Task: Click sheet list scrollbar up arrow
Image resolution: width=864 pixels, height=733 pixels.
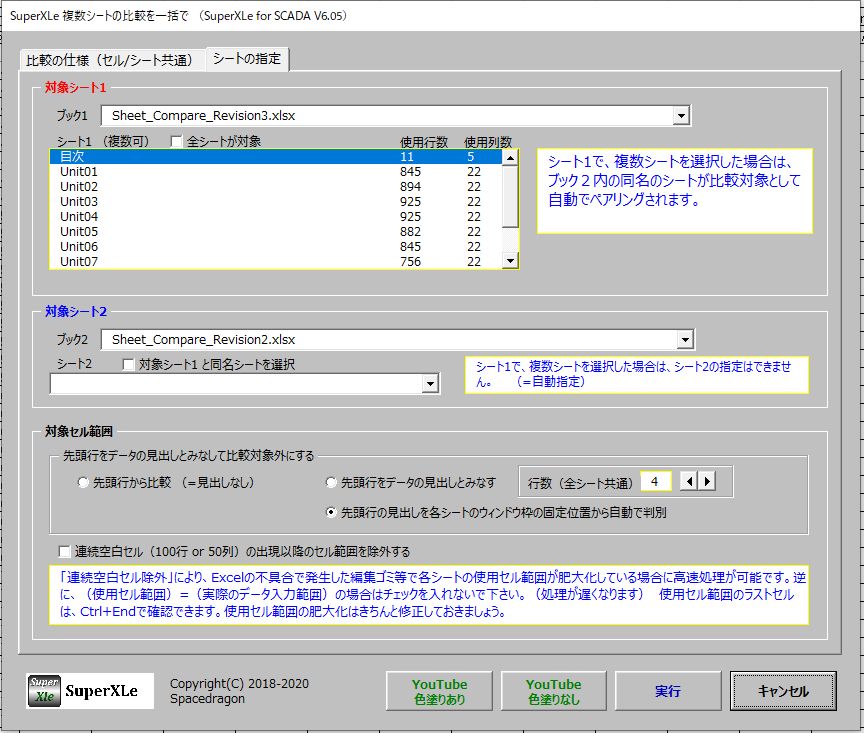Action: [x=510, y=158]
